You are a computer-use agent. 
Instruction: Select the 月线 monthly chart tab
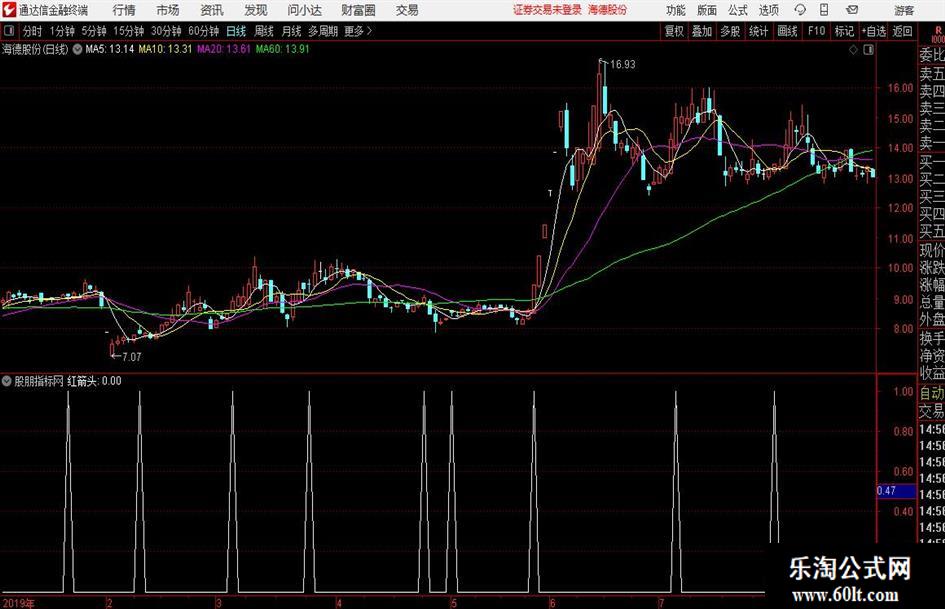[291, 31]
